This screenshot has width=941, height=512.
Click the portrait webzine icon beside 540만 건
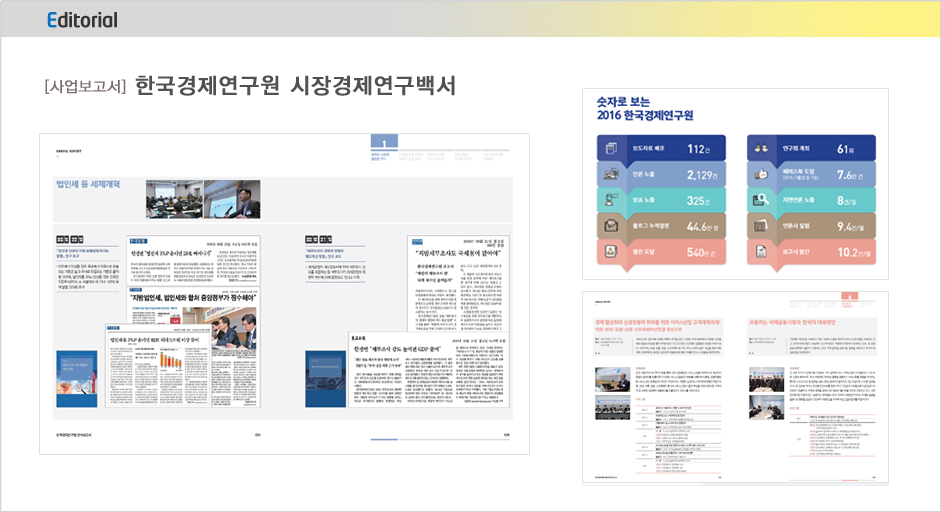[x=611, y=251]
